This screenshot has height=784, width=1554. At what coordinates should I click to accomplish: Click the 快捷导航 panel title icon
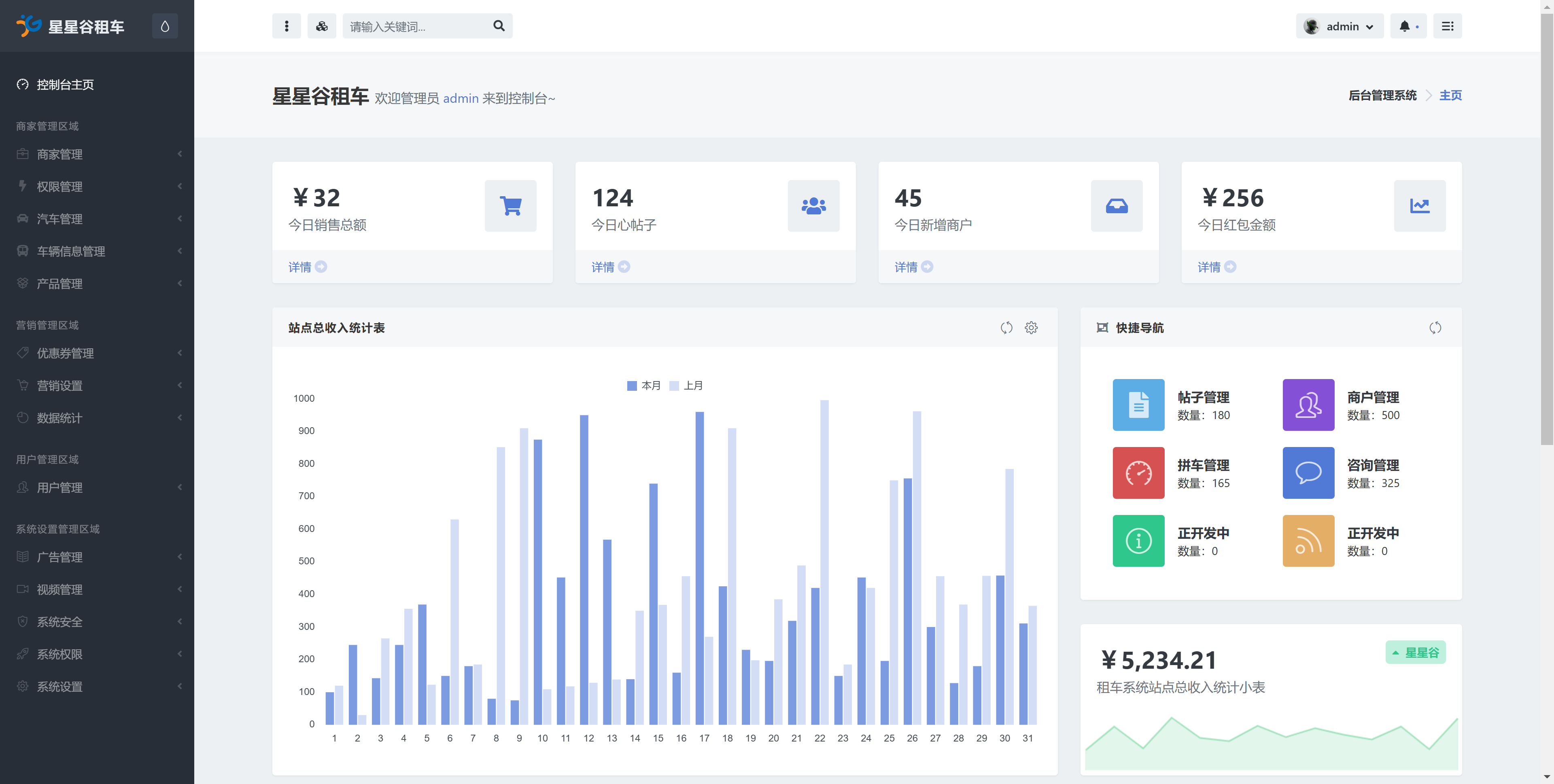1102,327
